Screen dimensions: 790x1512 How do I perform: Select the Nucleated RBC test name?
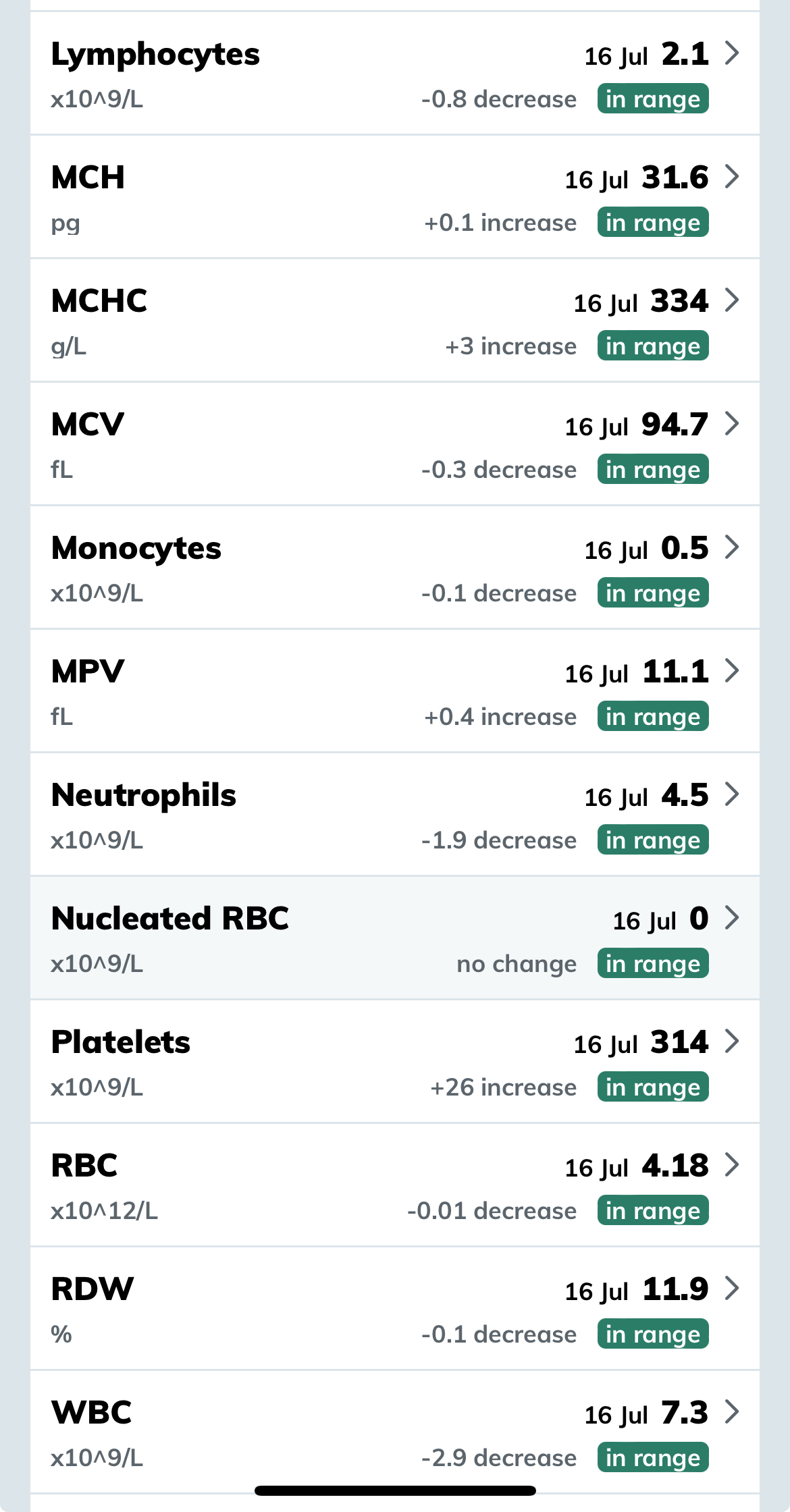(x=170, y=919)
